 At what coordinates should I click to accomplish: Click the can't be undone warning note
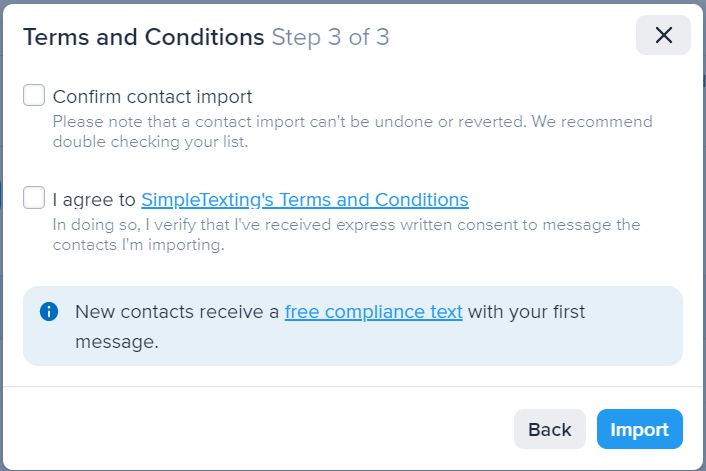pyautogui.click(x=353, y=131)
